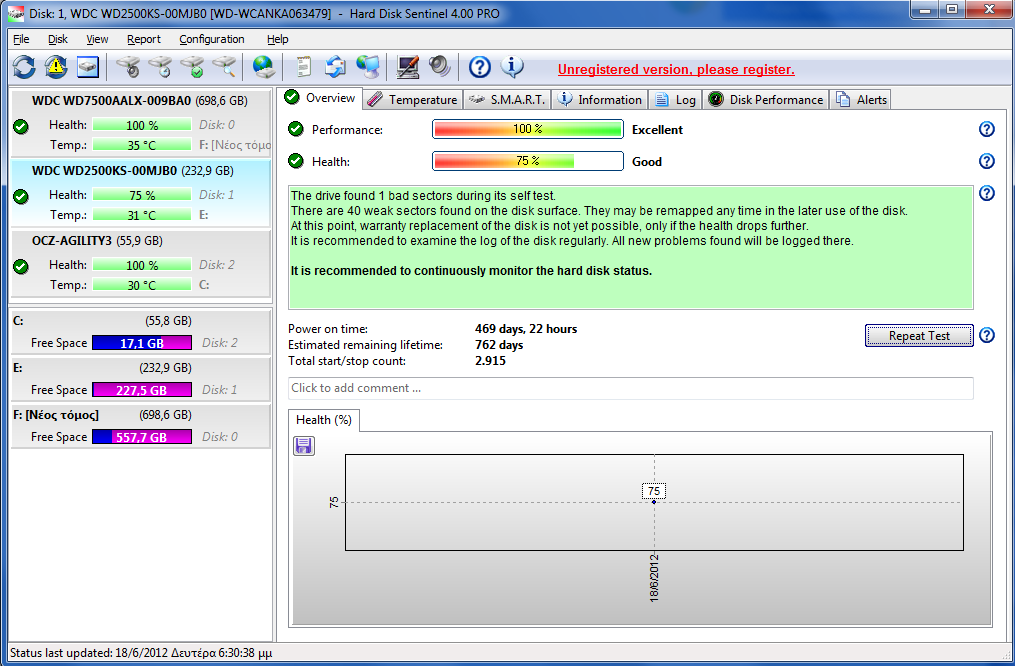Screen dimensions: 1015x666
Task: Open the Disk menu
Action: pos(58,39)
